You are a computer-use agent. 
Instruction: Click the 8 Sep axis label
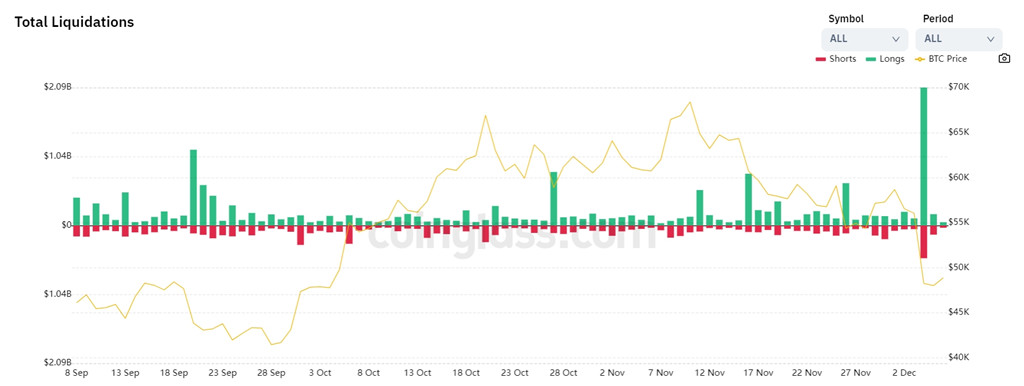(x=76, y=374)
